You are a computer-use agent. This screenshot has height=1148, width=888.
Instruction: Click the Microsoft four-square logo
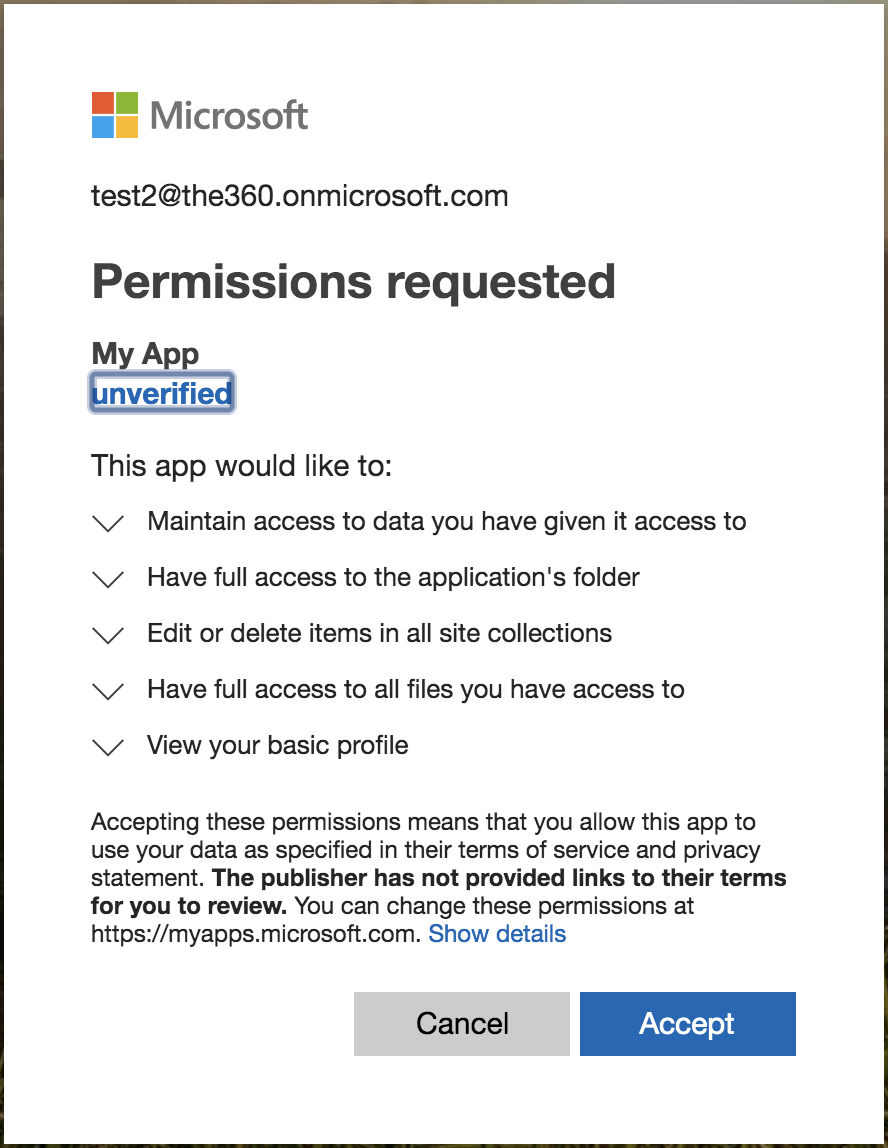coord(115,115)
